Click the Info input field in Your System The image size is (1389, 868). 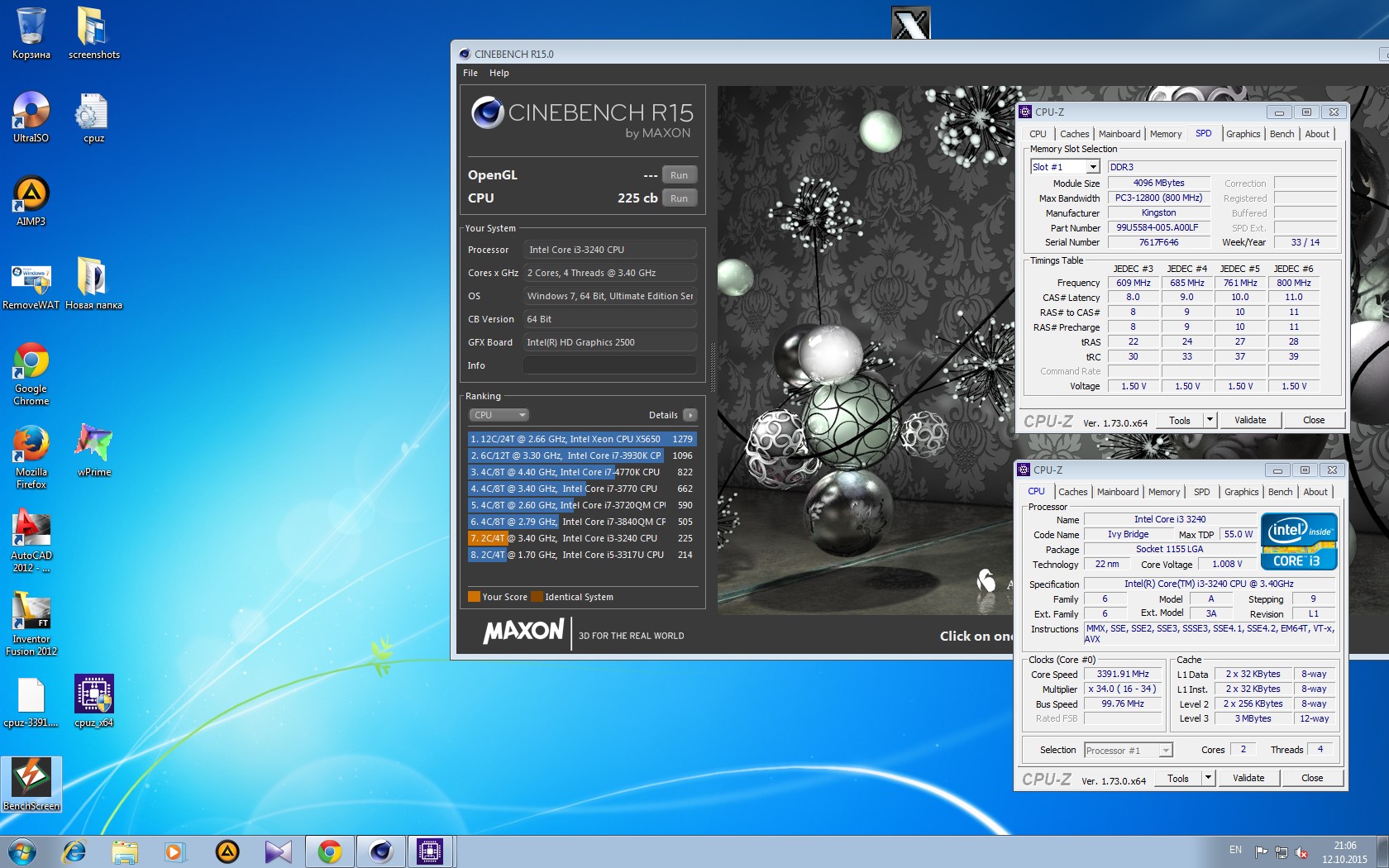pyautogui.click(x=610, y=365)
